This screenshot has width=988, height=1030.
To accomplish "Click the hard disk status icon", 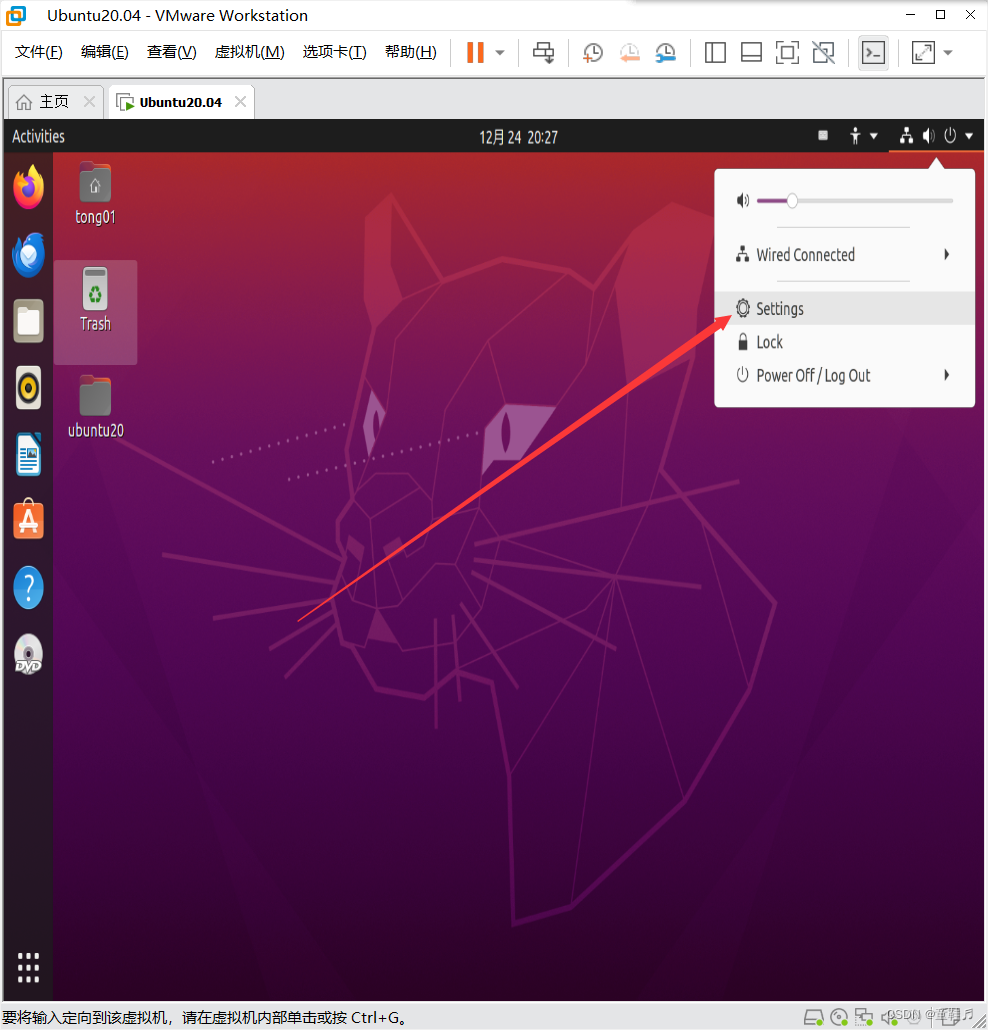I will click(x=814, y=1018).
